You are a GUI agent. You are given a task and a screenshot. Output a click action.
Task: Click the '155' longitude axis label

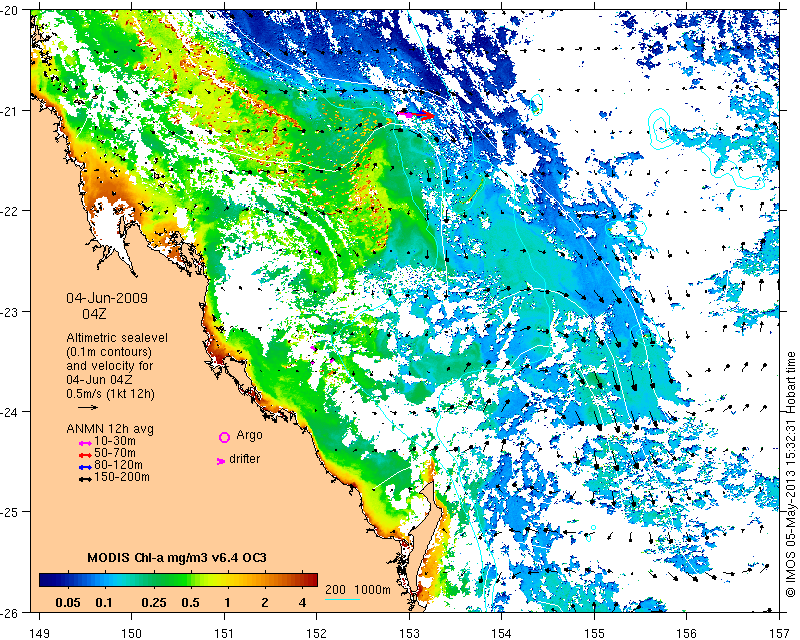594,633
